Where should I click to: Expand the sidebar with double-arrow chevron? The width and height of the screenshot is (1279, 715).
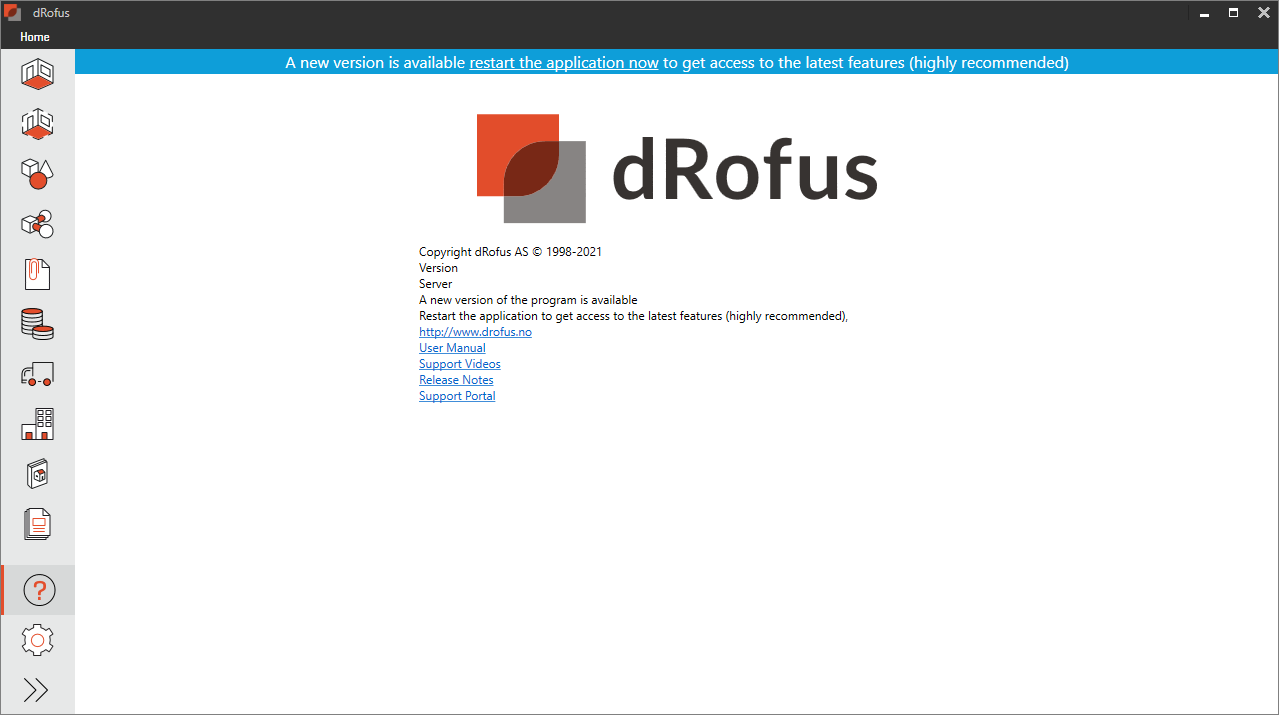[37, 690]
